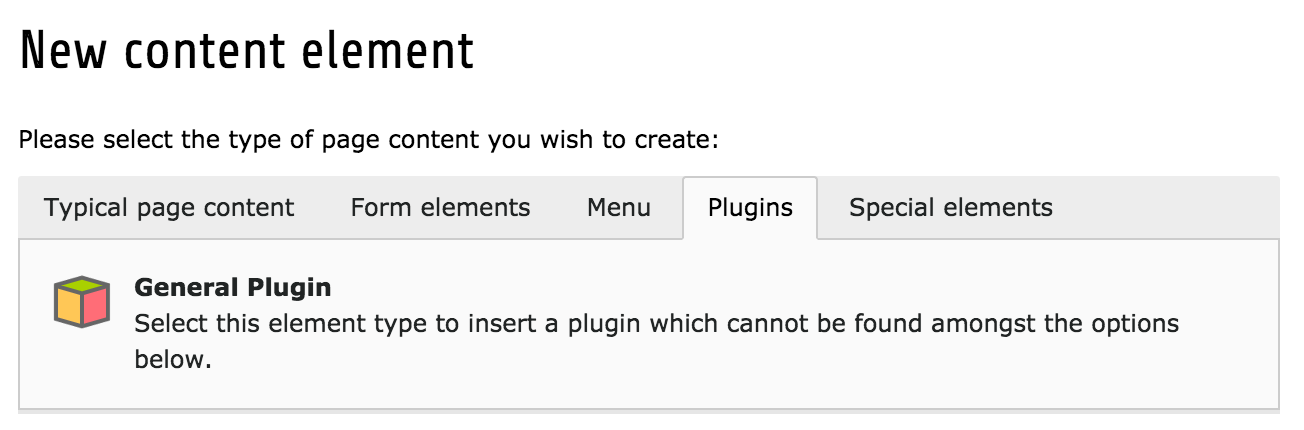The image size is (1304, 430).
Task: Click empty tab bar space after Special elements
Action: tap(1170, 208)
